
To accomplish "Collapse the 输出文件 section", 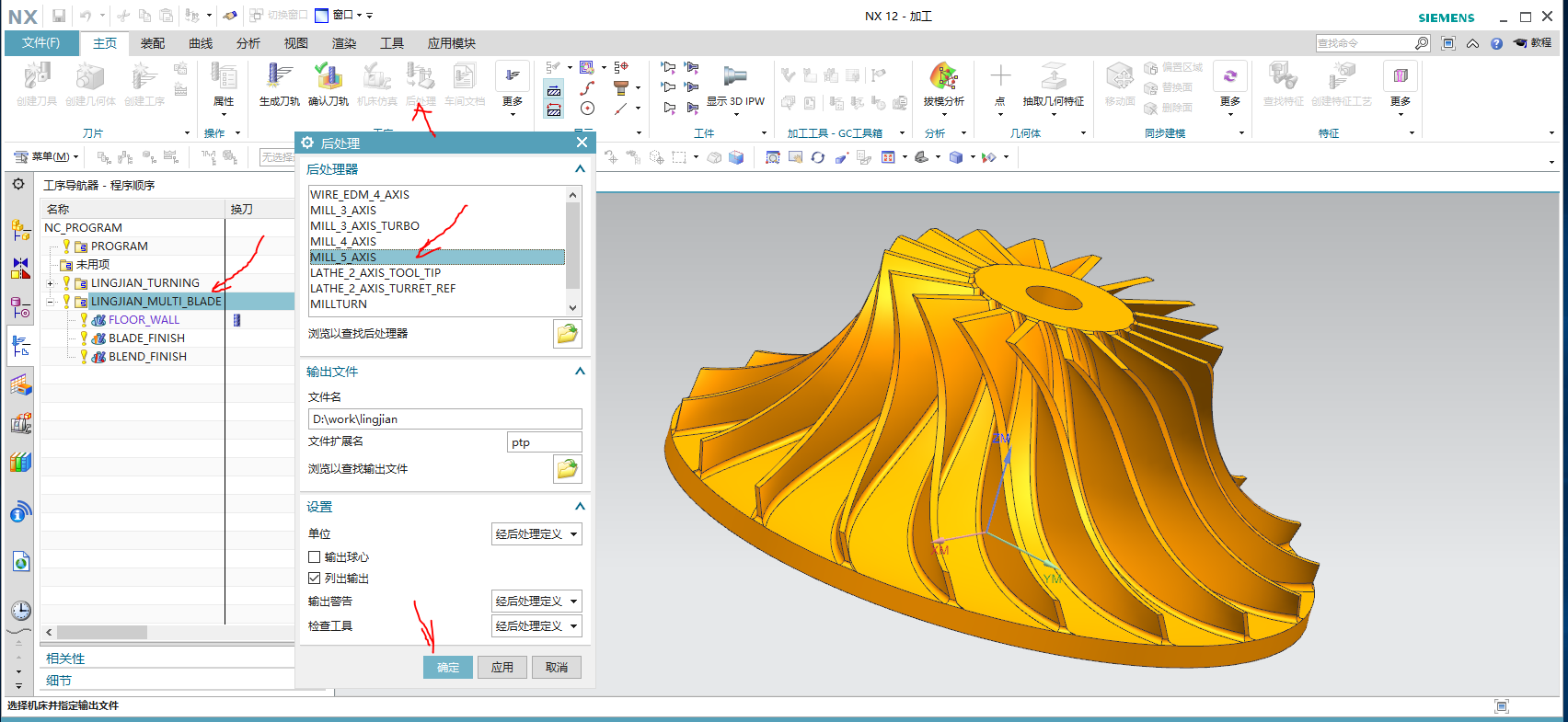I will coord(580,372).
